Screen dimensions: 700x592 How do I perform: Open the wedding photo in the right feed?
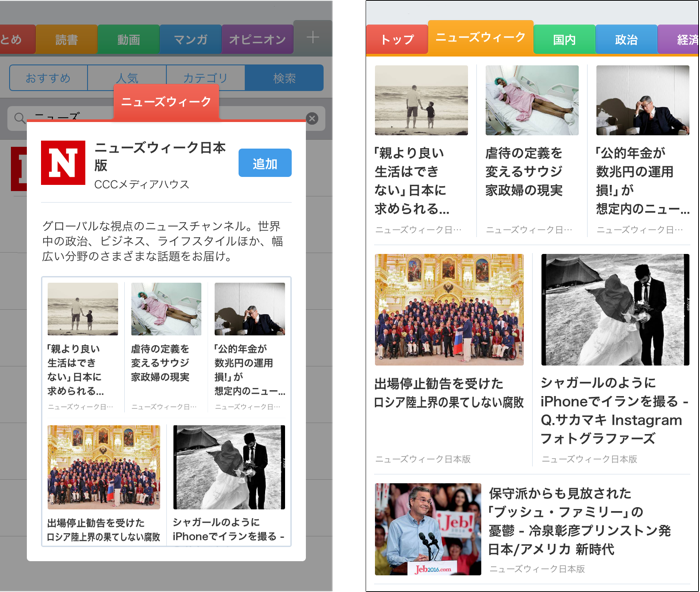(615, 310)
